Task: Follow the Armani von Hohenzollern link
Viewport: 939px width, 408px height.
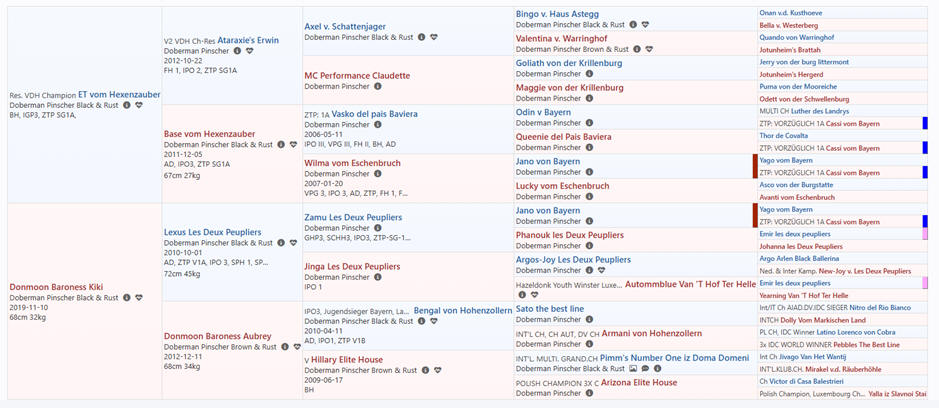Action: pos(652,333)
